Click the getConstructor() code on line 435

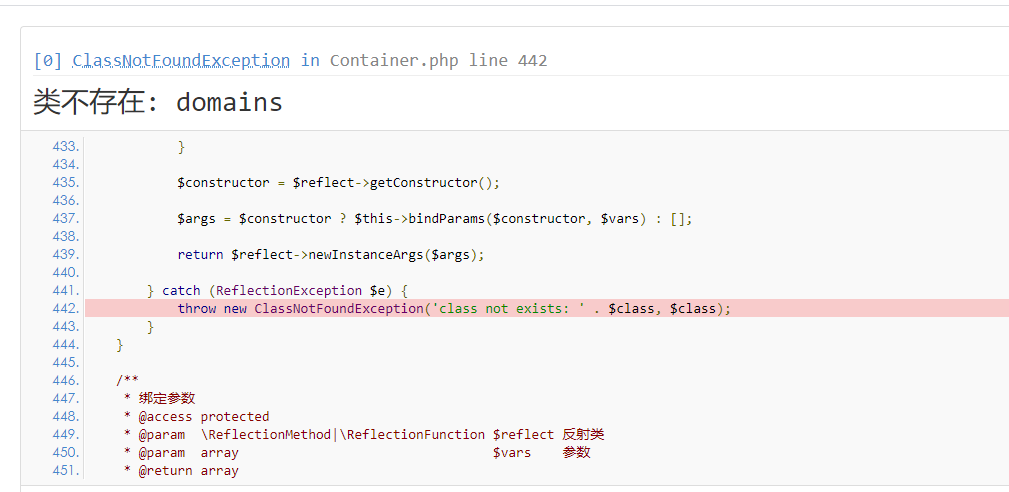(x=434, y=182)
